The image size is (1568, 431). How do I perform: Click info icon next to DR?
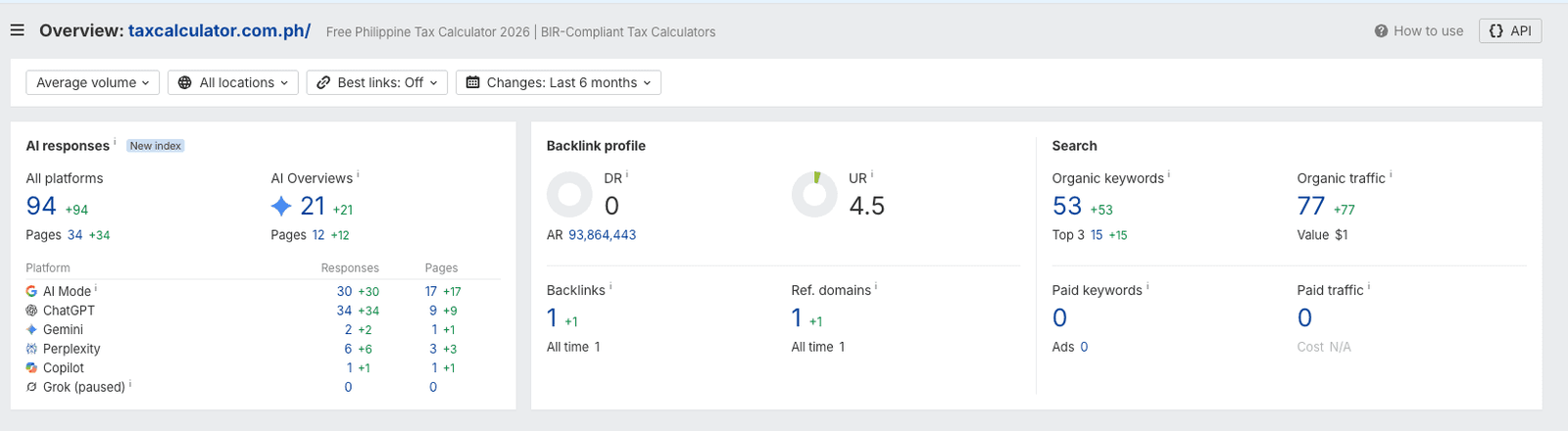coord(627,174)
